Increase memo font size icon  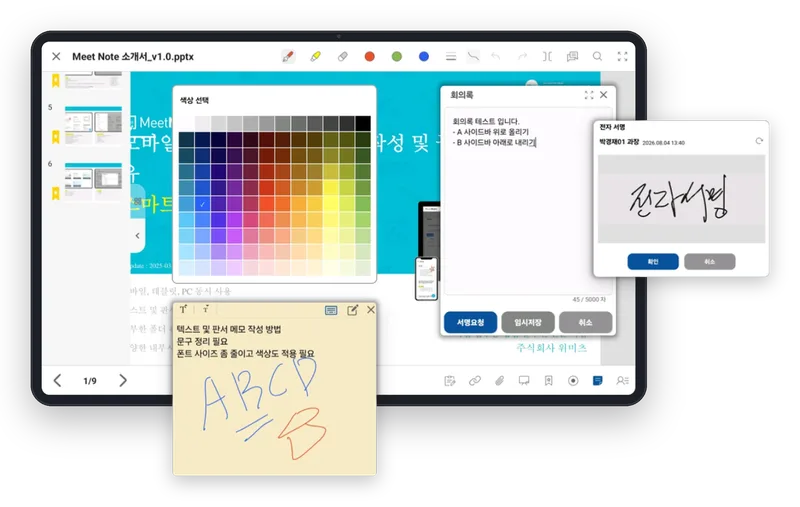(x=184, y=309)
